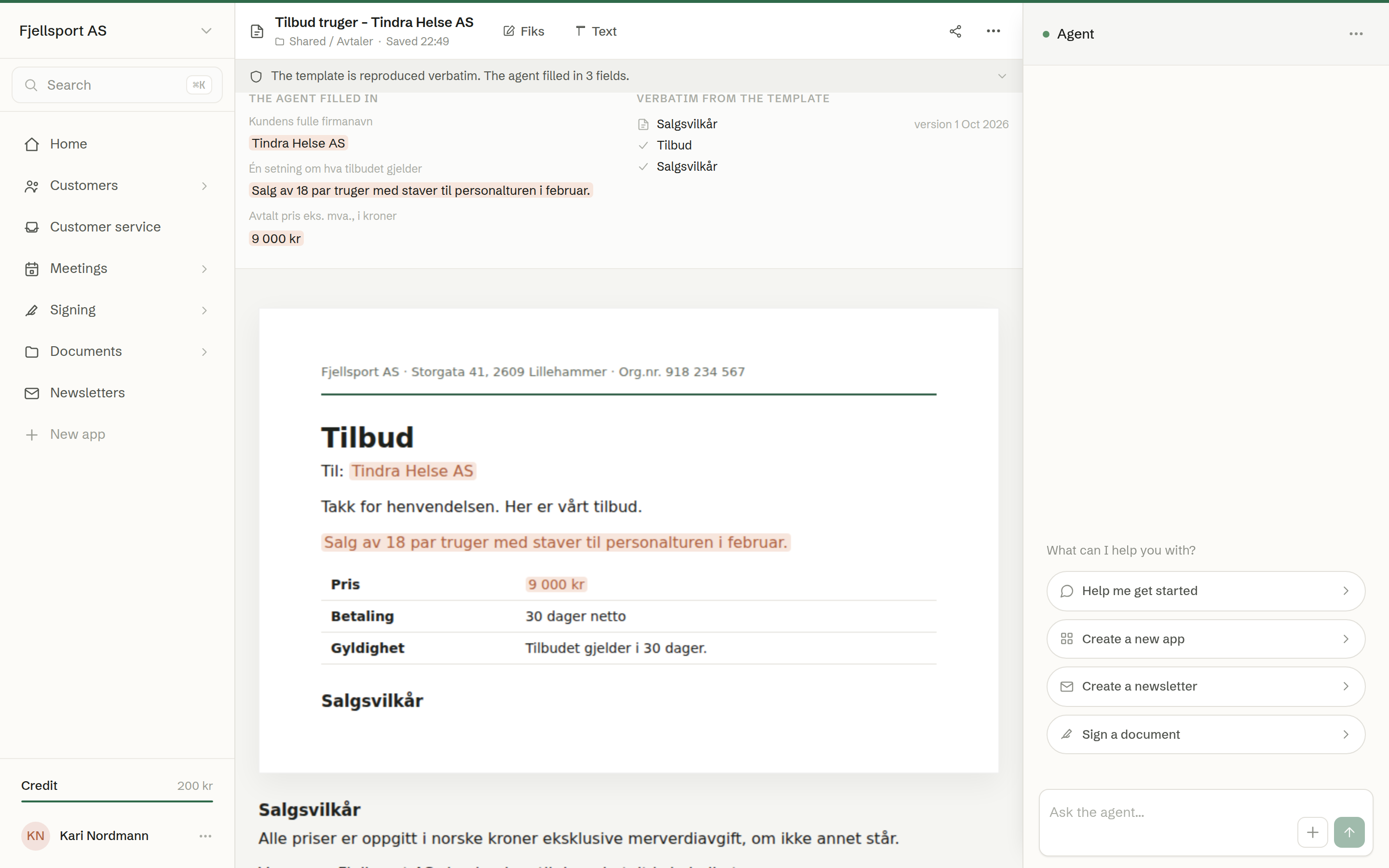Click 'version 1 Oct 2026' text
This screenshot has width=1389, height=868.
(x=961, y=124)
